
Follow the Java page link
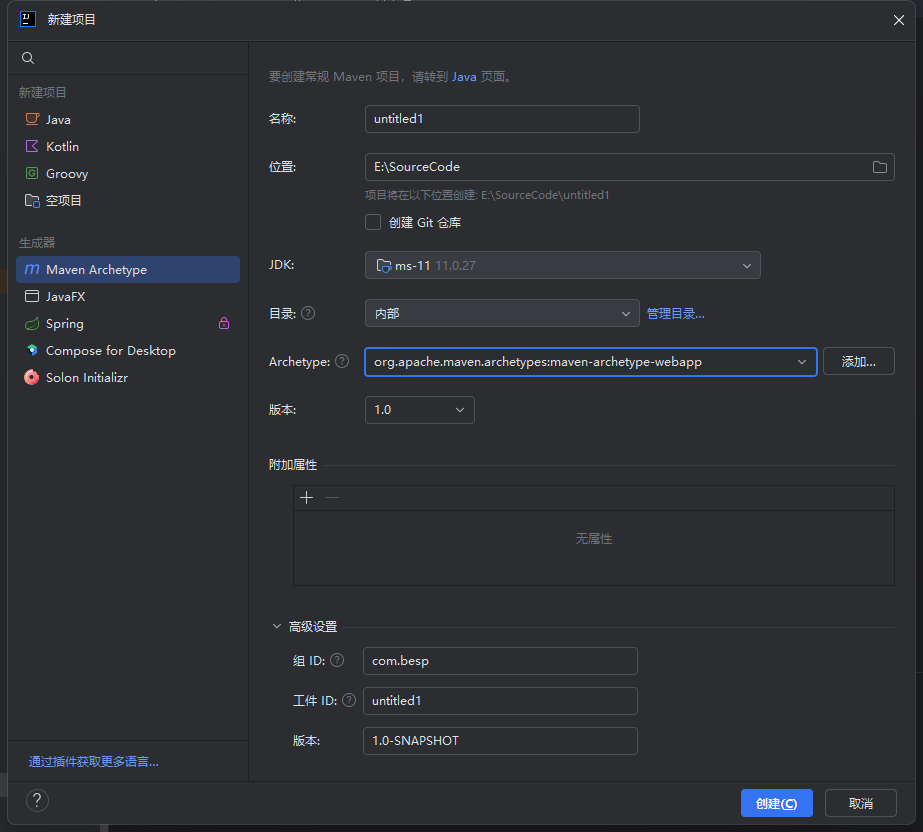[464, 77]
